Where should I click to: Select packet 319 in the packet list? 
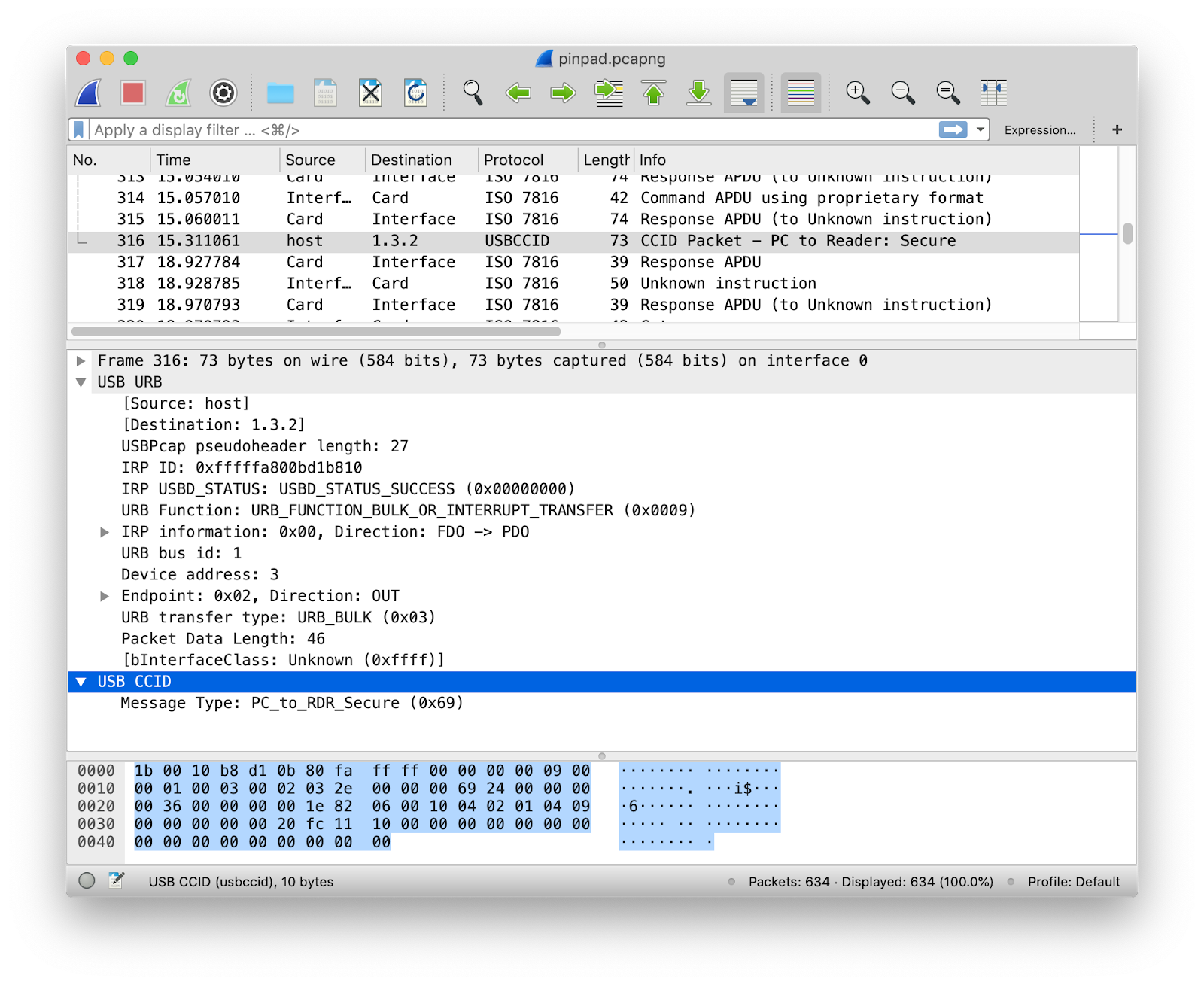[573, 305]
